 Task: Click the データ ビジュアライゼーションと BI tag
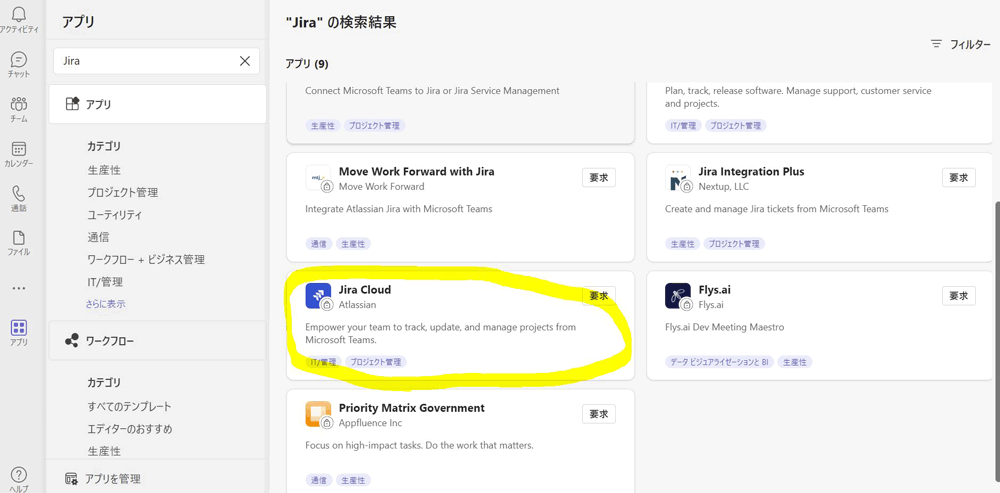[720, 362]
